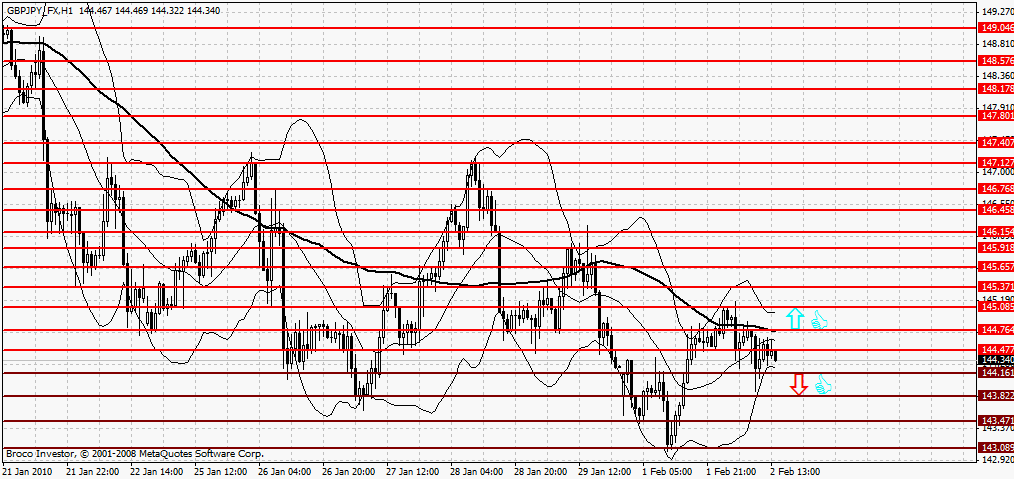Click the 148.360 price scale value

997,76
